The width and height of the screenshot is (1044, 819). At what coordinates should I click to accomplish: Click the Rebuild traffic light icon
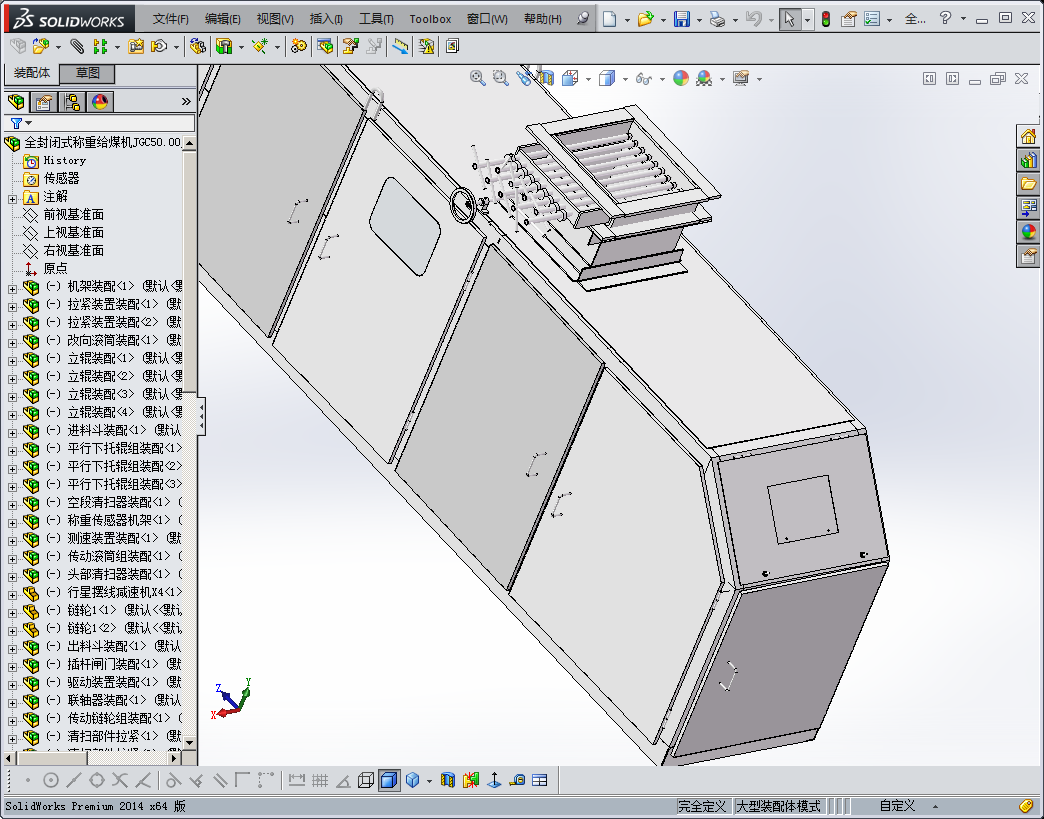825,19
